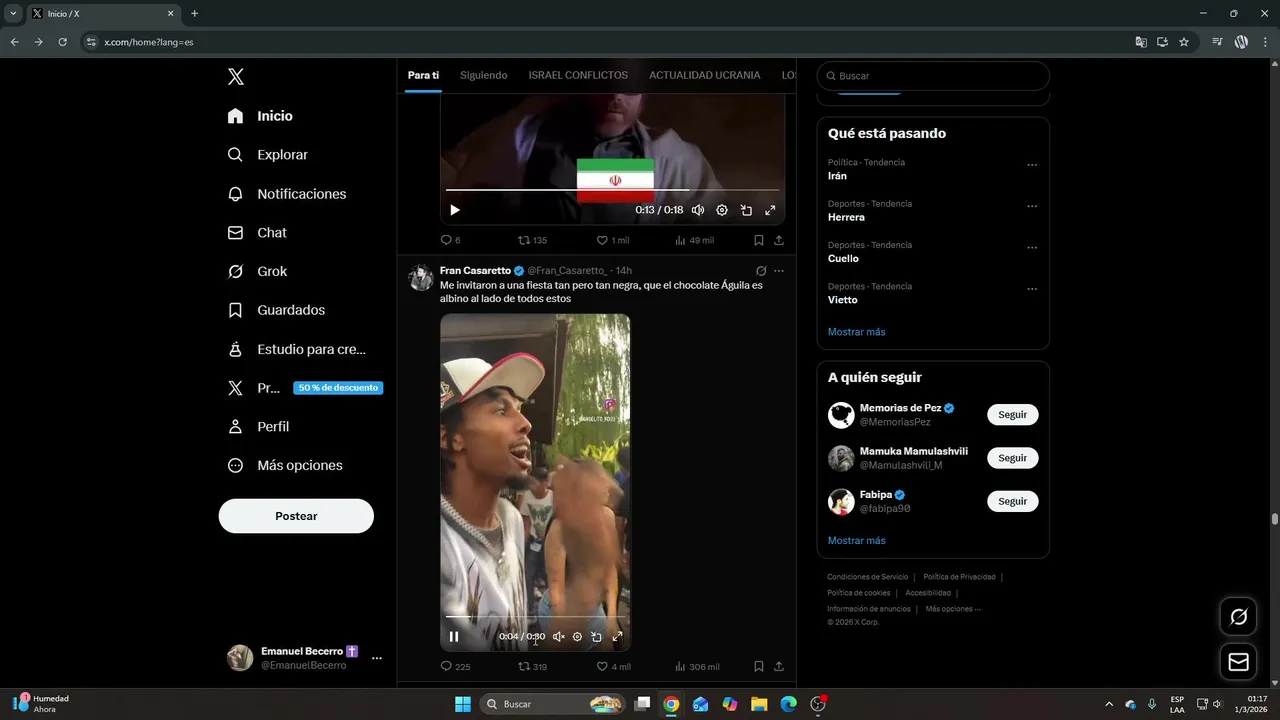Like the post with 4 mil likes
1280x720 pixels.
(x=613, y=667)
